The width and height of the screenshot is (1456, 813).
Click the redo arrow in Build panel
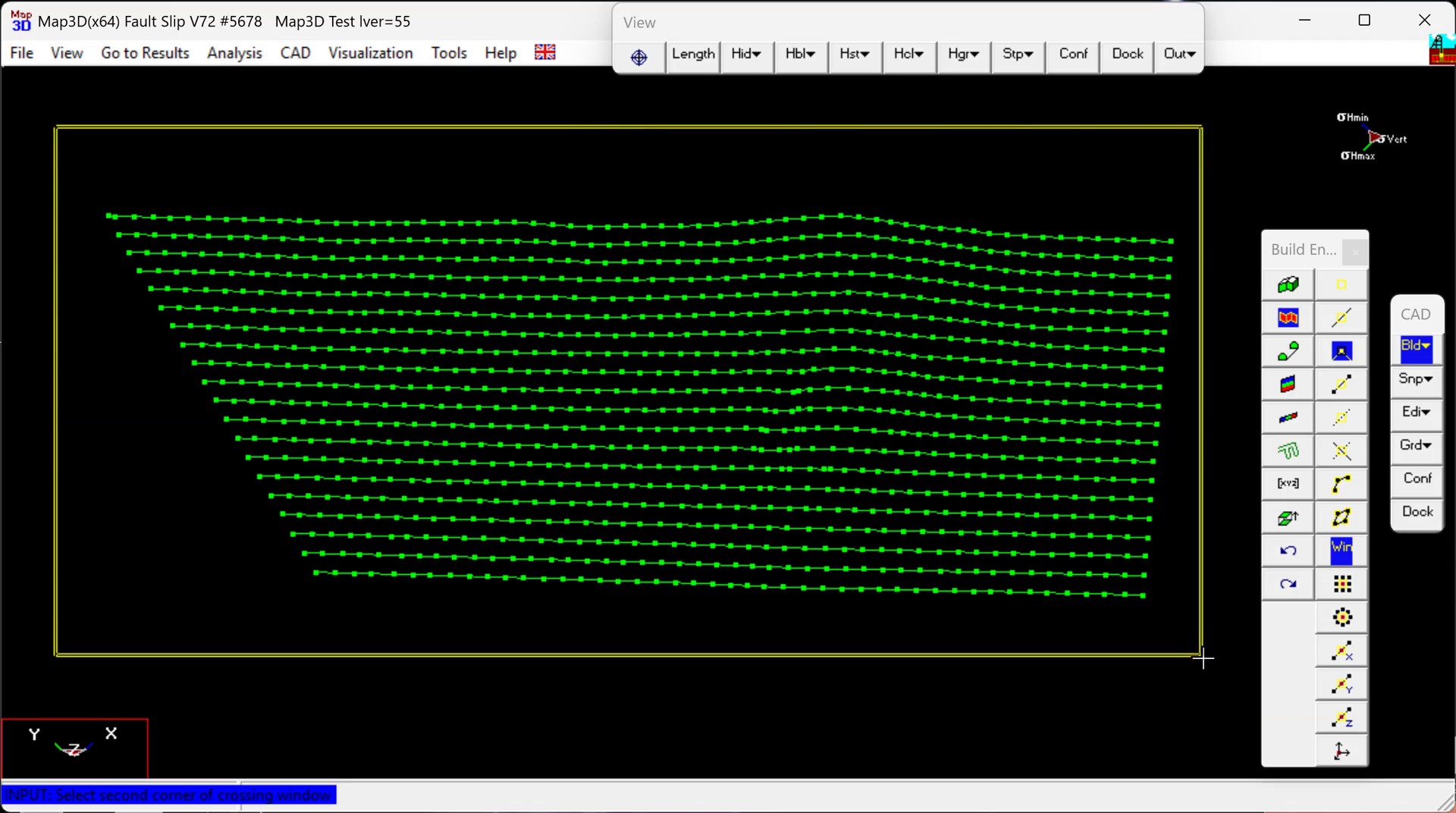(x=1288, y=584)
